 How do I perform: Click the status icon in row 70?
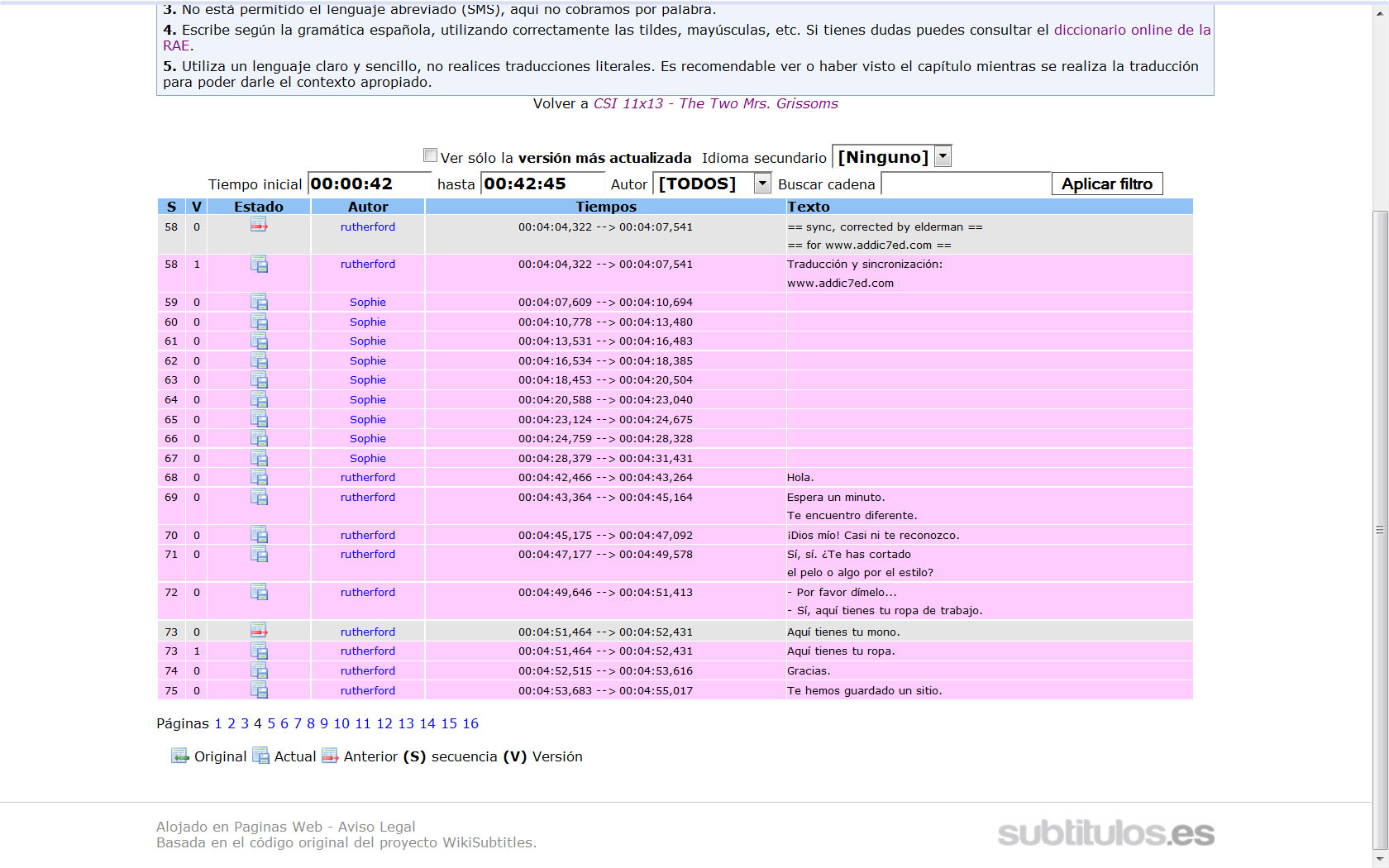tap(259, 535)
